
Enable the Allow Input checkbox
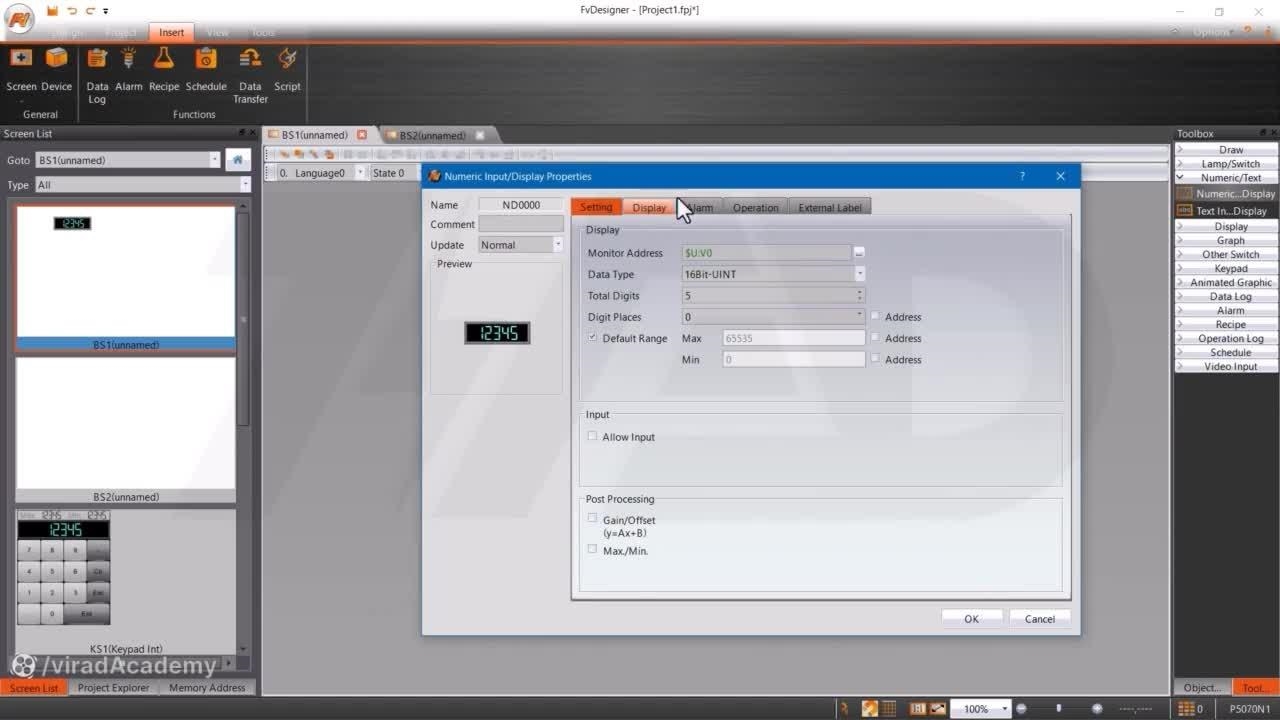[x=593, y=437]
